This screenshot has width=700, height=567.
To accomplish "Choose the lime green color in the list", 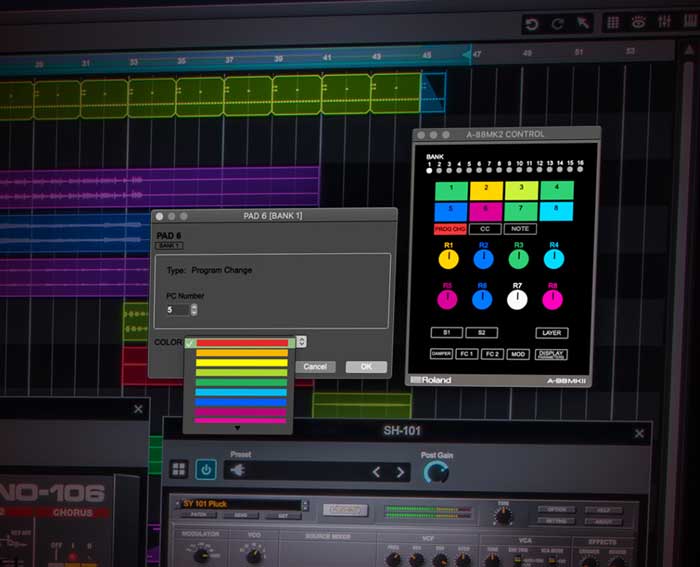I will (241, 373).
